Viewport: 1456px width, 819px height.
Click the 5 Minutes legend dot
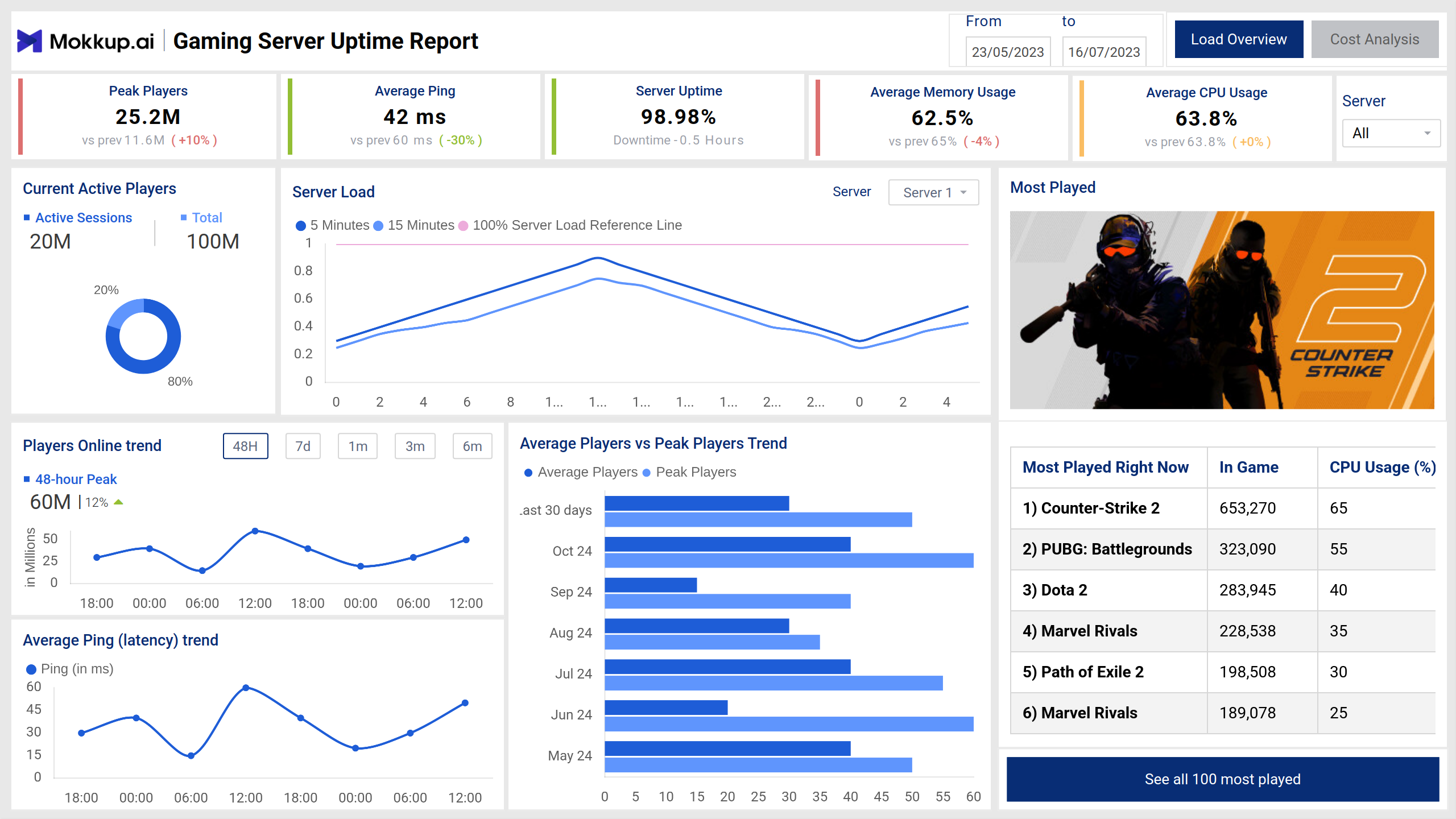pyautogui.click(x=301, y=226)
